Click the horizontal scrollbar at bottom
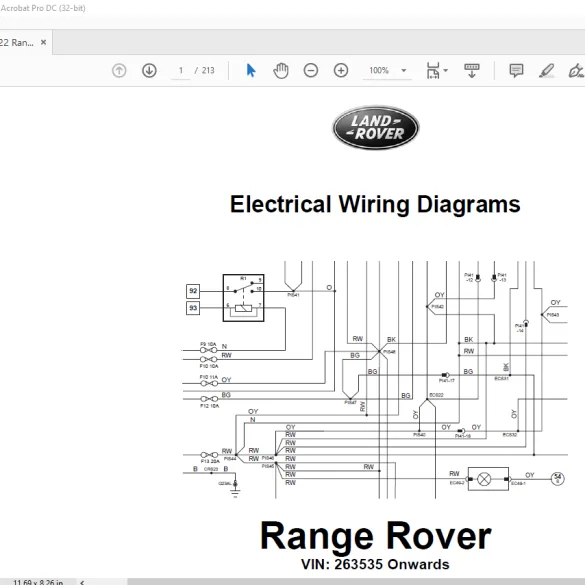585x585 pixels. click(x=356, y=582)
